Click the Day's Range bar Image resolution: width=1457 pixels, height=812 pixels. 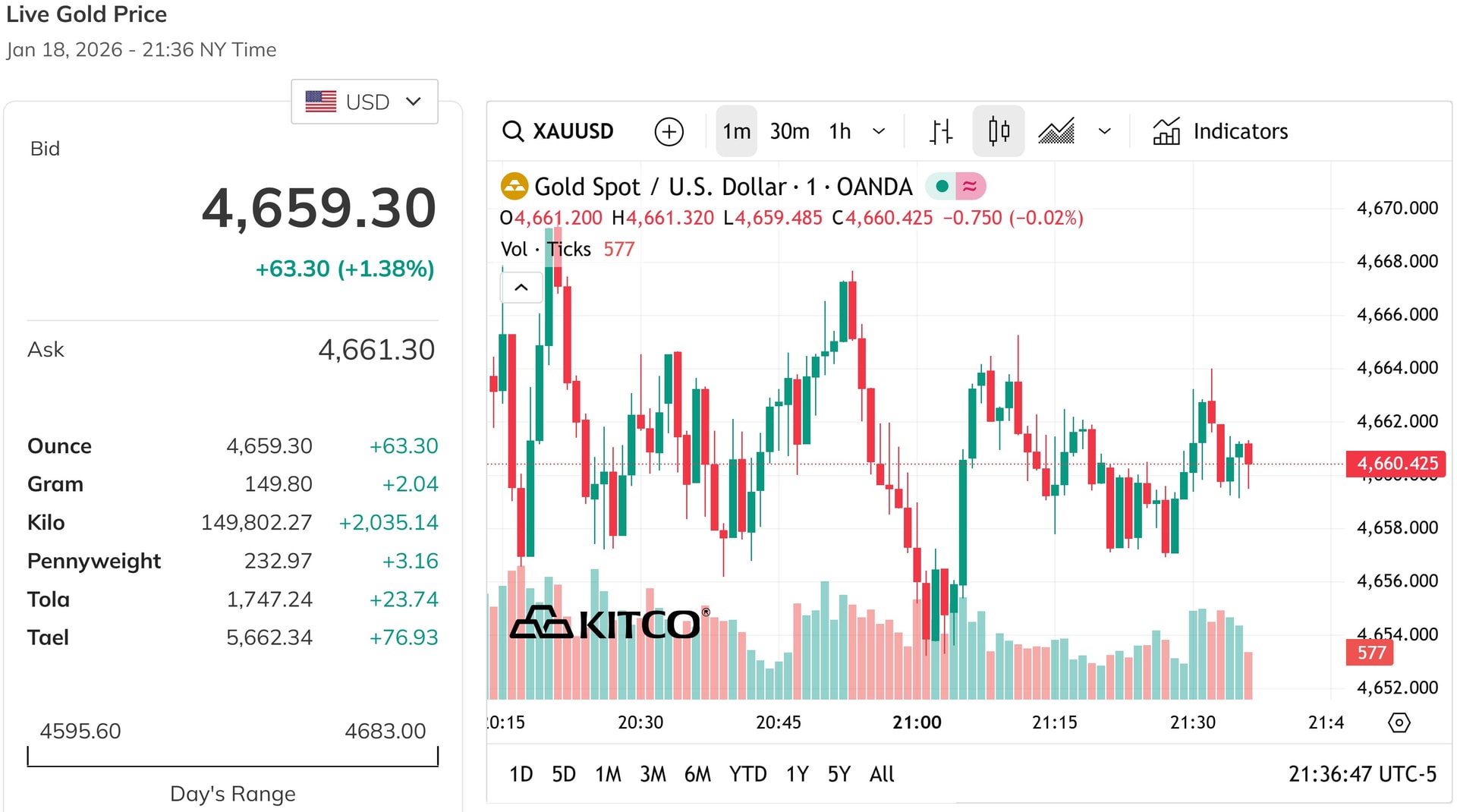233,757
